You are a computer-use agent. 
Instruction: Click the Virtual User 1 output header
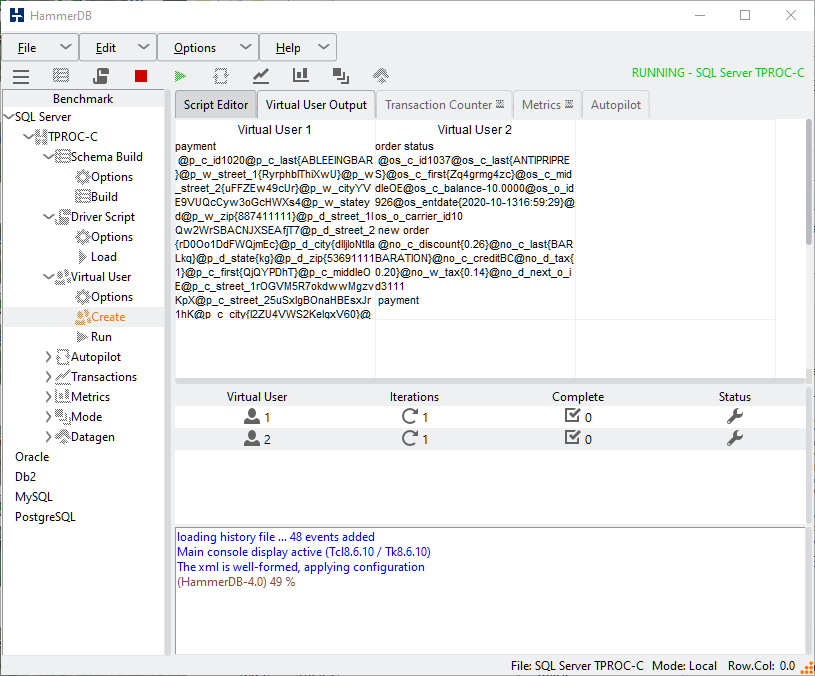[274, 130]
